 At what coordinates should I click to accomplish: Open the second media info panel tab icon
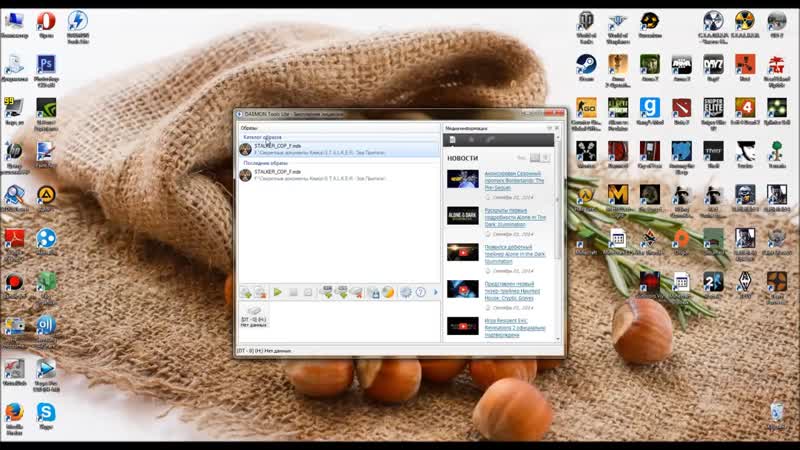tap(471, 140)
